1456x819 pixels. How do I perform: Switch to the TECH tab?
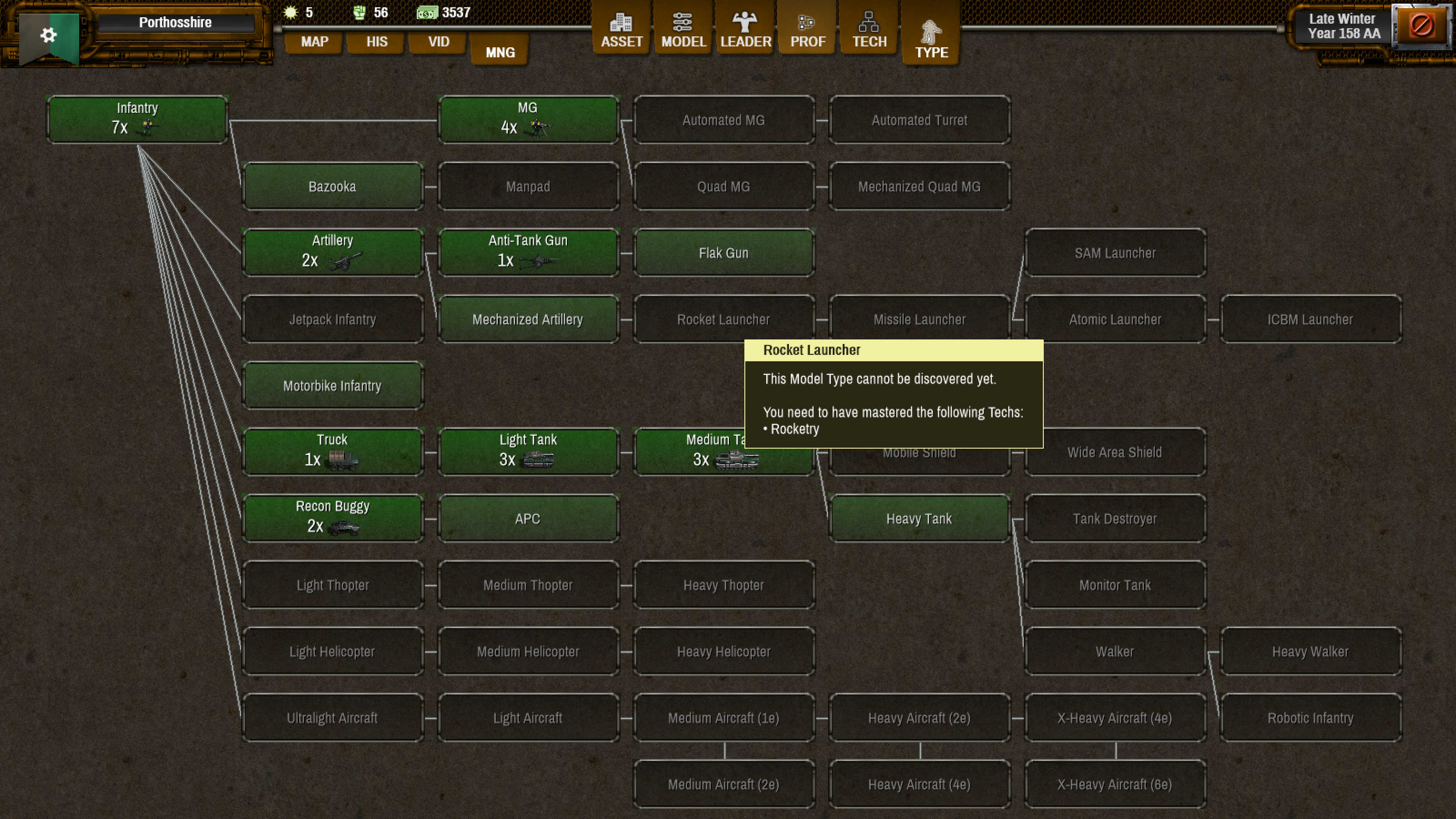coord(870,28)
